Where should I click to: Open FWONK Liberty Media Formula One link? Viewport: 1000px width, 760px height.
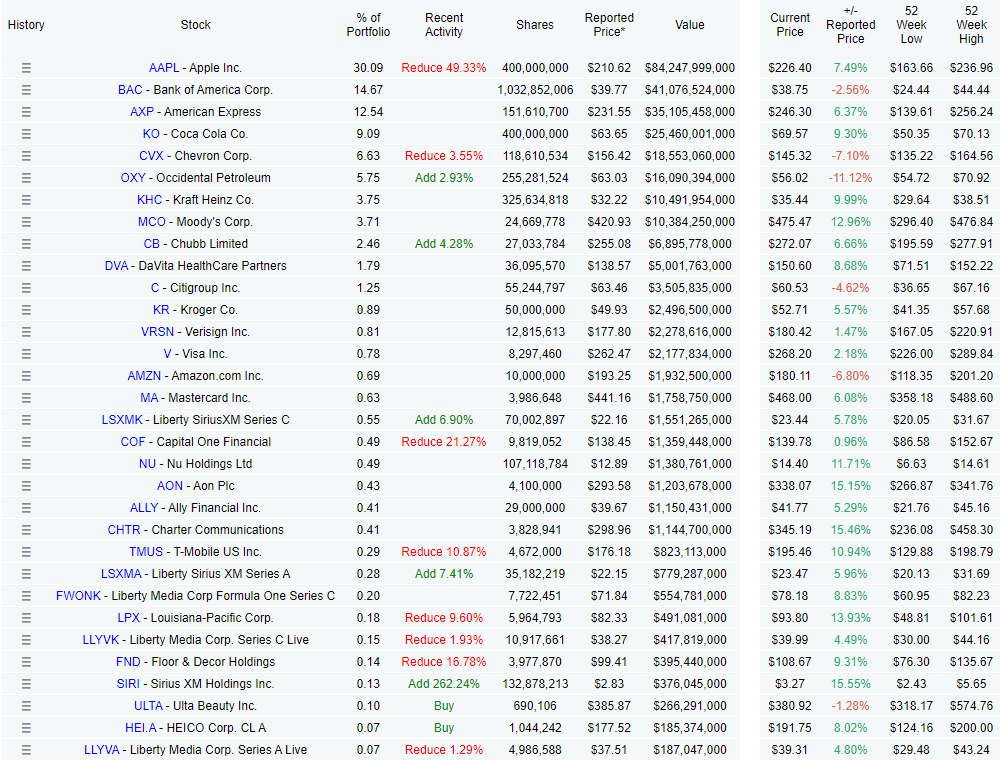coord(78,596)
